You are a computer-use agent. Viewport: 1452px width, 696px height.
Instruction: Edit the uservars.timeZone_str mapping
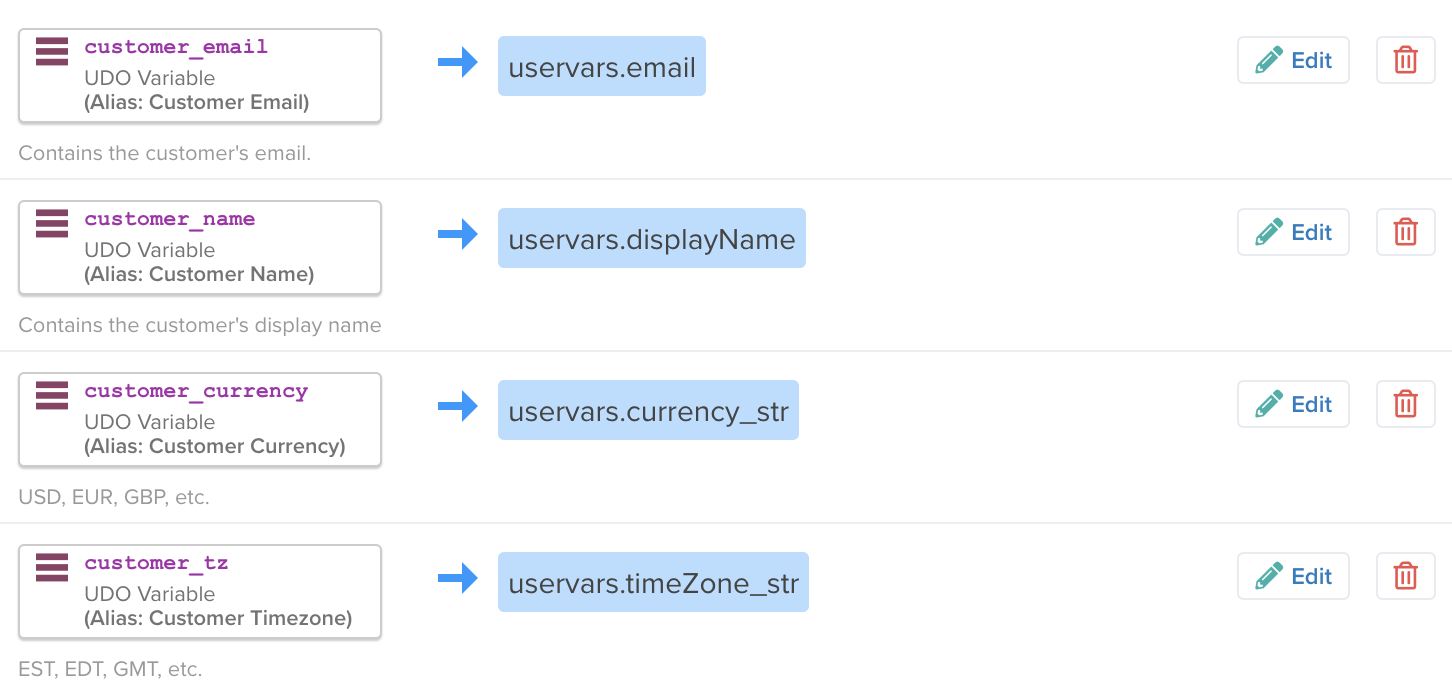1293,576
